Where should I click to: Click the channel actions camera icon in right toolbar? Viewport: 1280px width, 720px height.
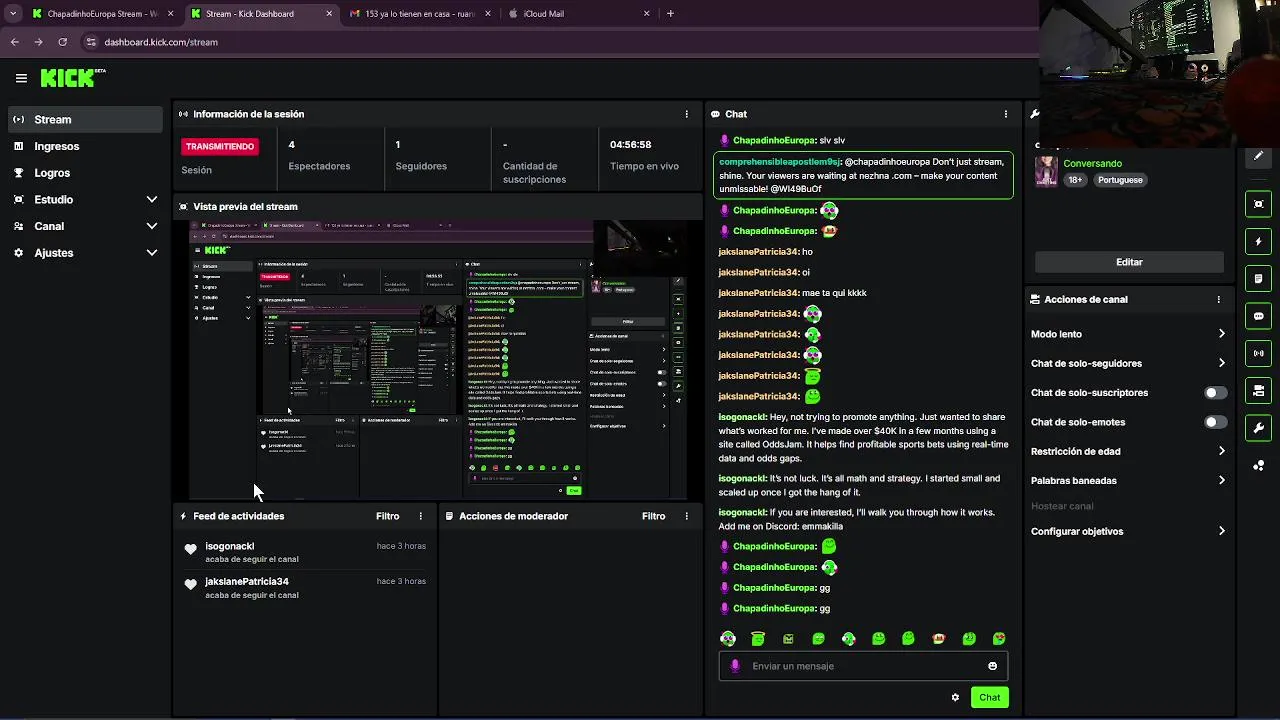pos(1258,390)
